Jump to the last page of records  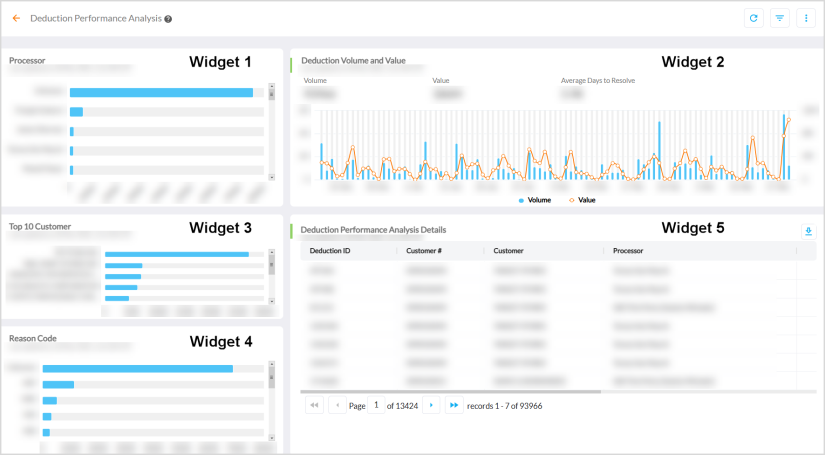click(454, 405)
